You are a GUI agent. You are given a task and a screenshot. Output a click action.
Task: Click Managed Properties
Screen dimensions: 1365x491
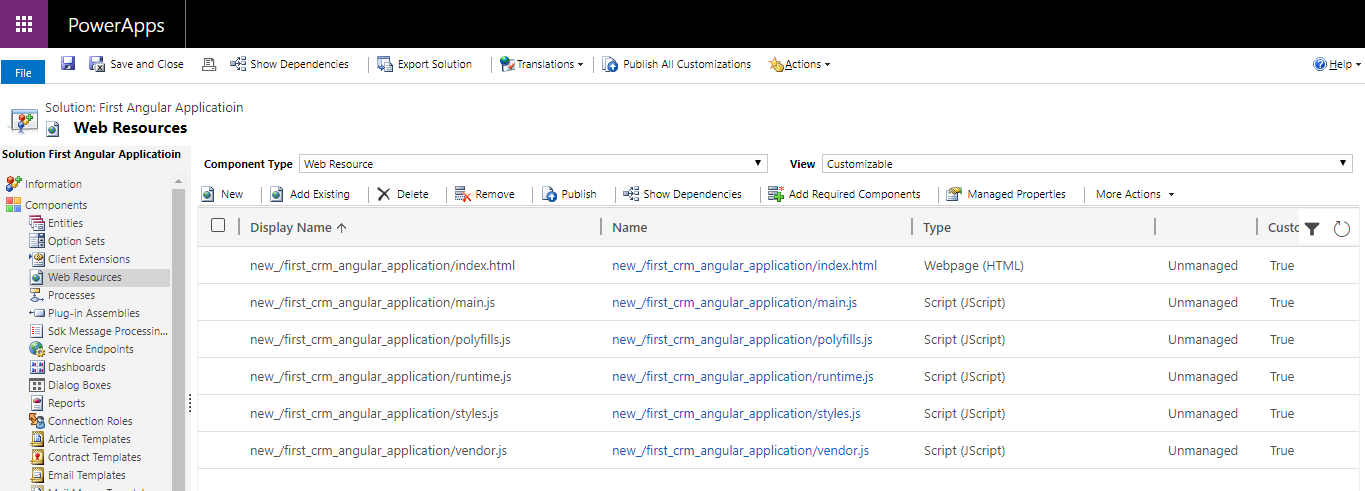point(1006,194)
